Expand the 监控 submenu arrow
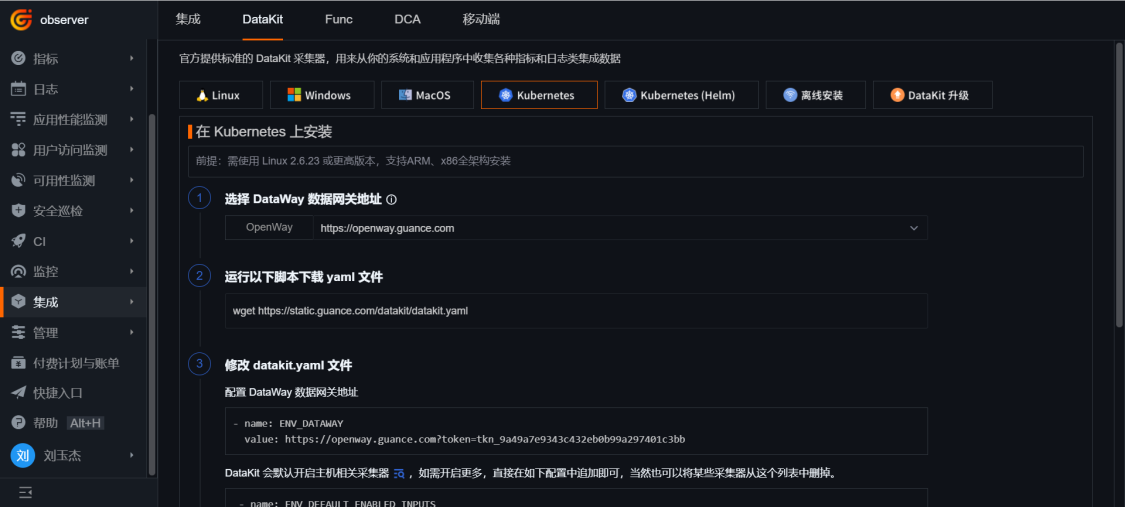The image size is (1125, 507). [x=132, y=271]
